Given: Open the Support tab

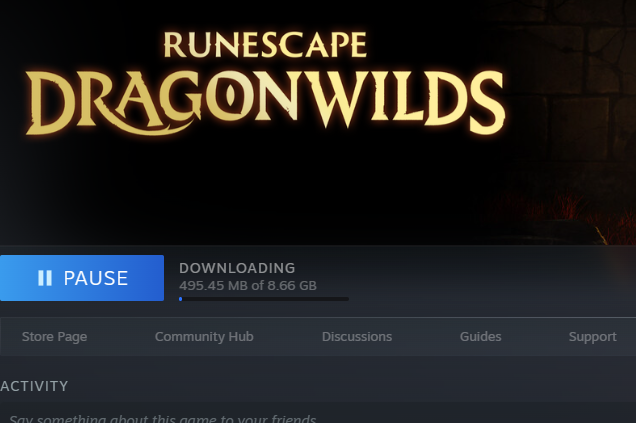Looking at the screenshot, I should coord(593,337).
